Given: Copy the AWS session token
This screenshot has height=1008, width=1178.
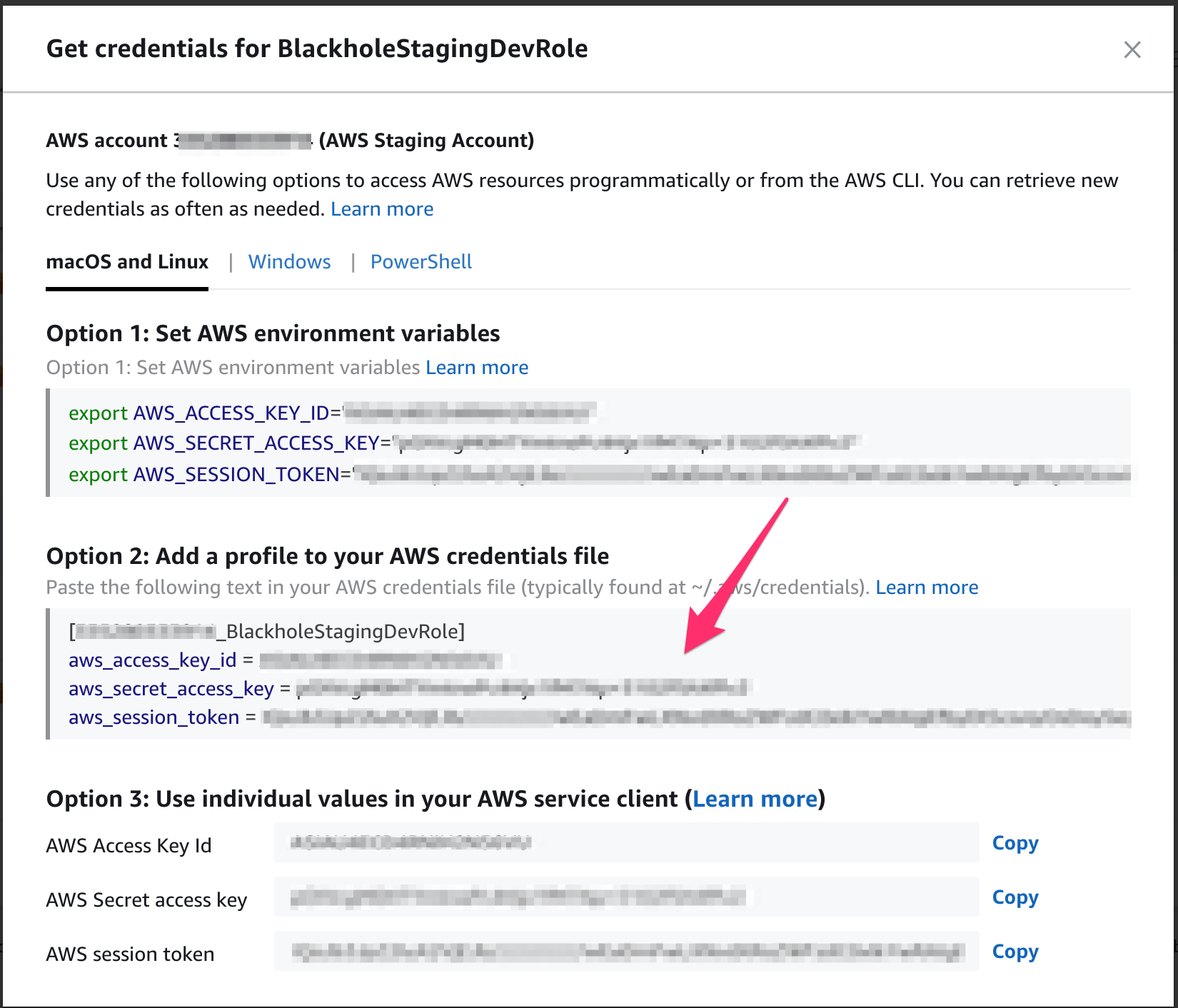Looking at the screenshot, I should pos(1015,952).
